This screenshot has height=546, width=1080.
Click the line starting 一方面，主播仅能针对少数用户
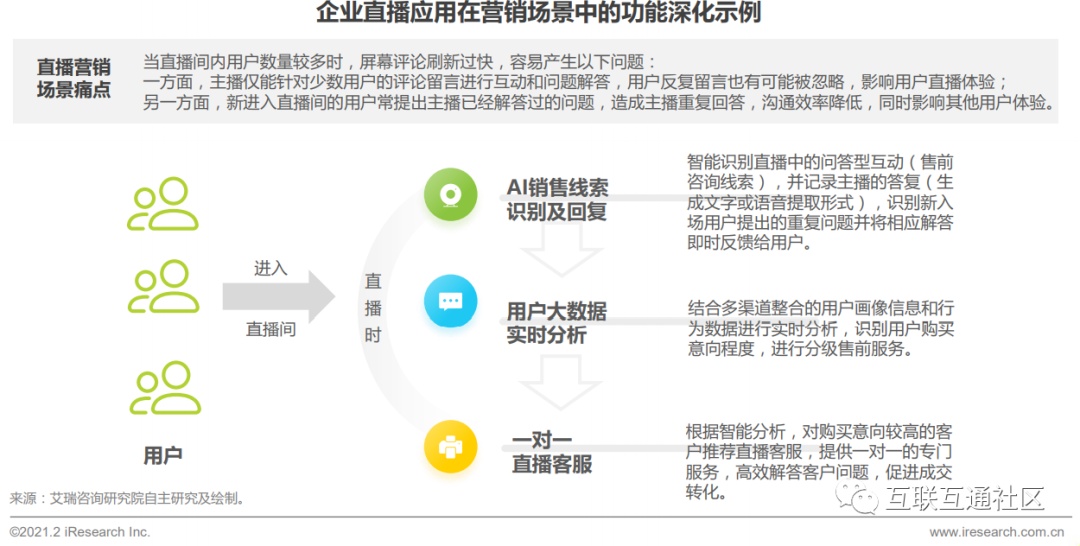coord(575,83)
